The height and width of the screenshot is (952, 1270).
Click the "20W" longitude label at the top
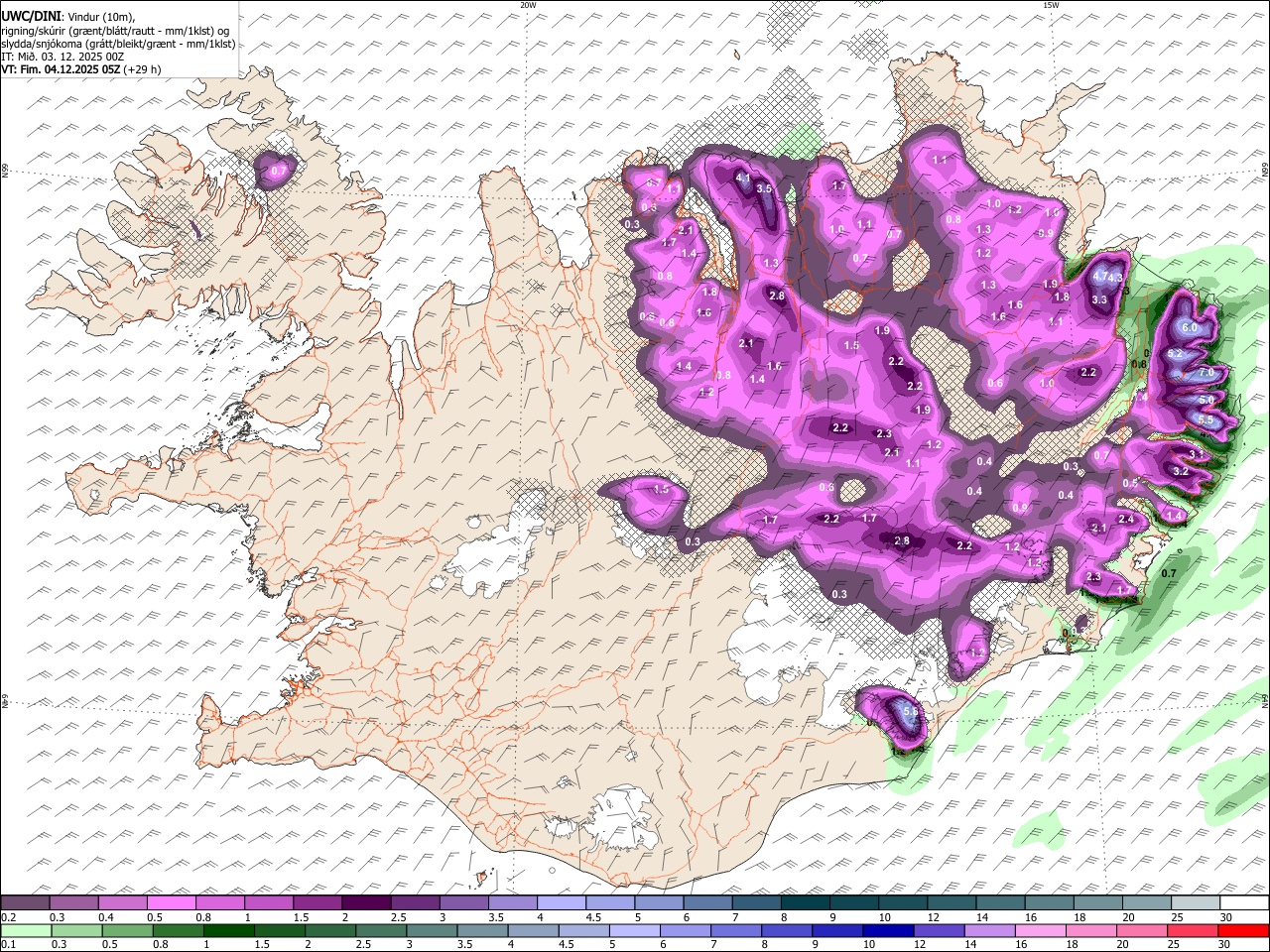[x=528, y=5]
